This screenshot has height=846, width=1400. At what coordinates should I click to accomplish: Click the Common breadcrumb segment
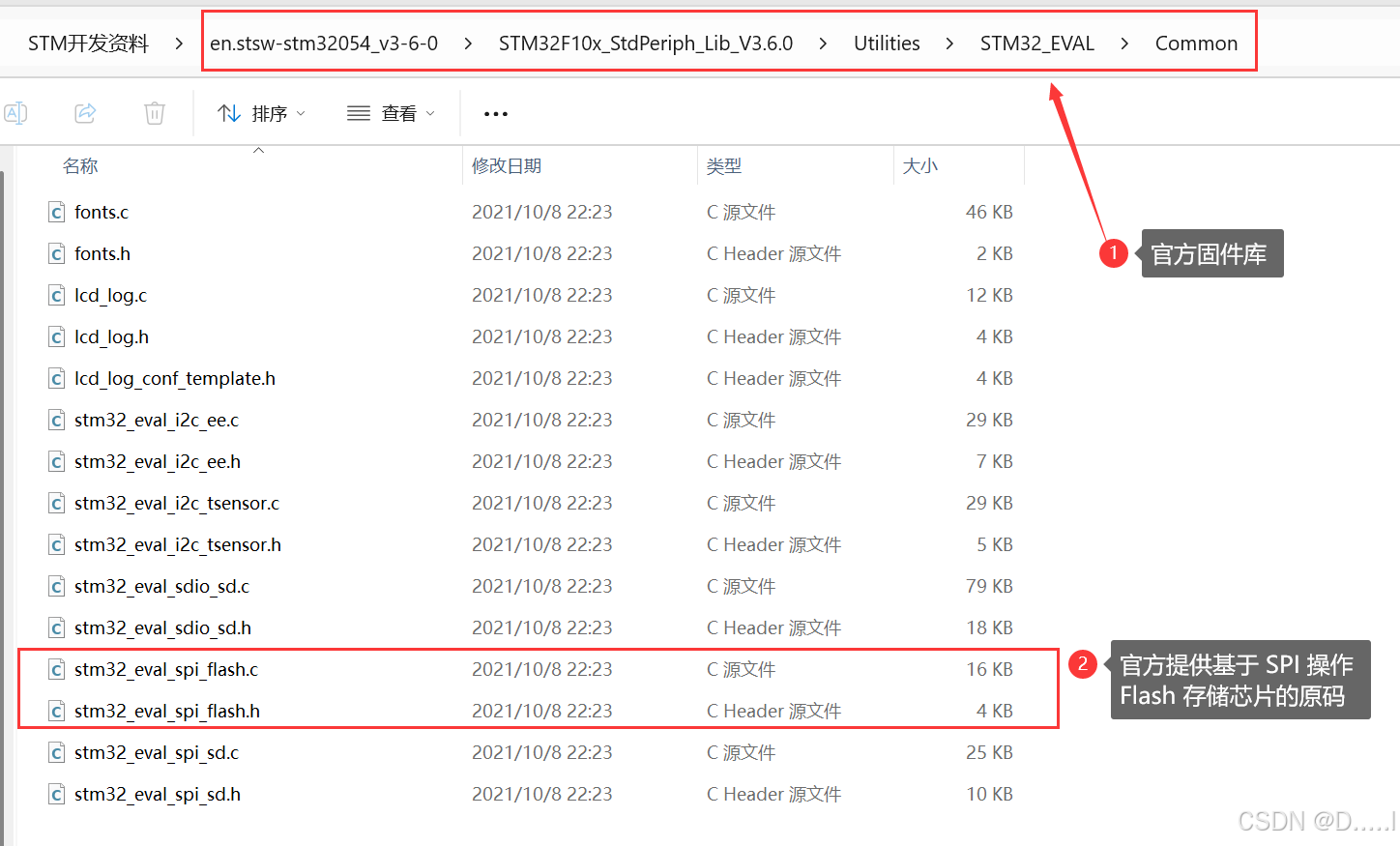point(1196,44)
